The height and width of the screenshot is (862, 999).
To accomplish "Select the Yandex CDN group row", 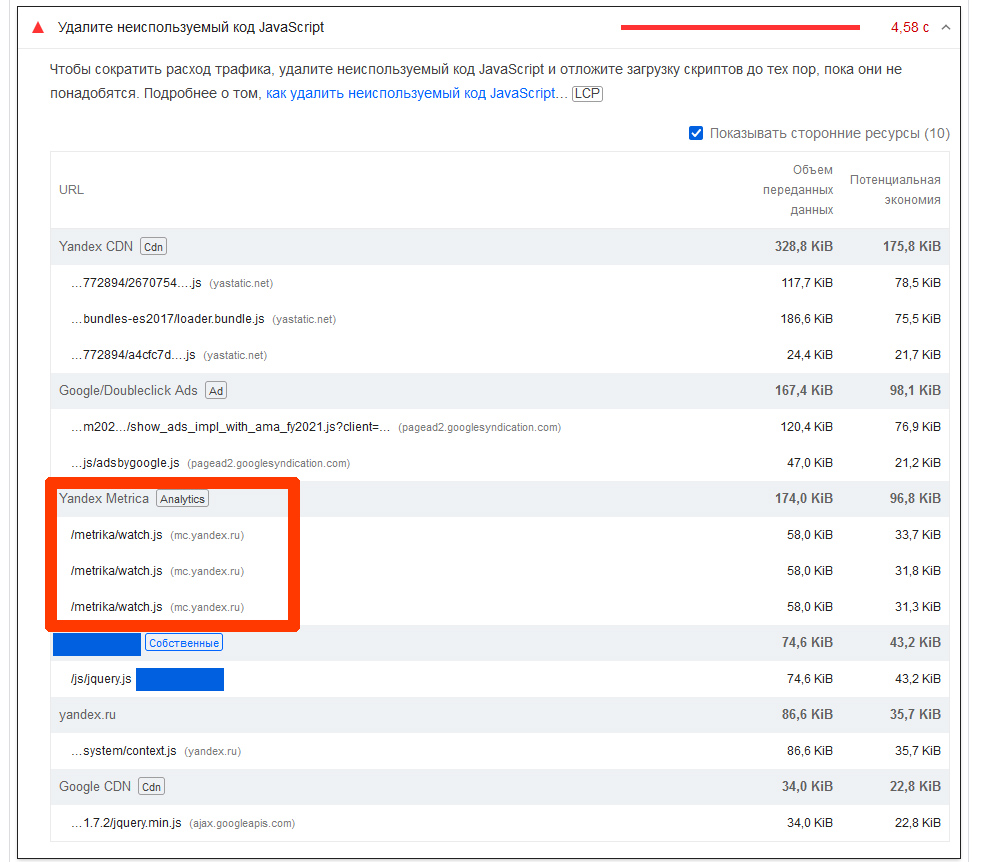I will point(500,247).
